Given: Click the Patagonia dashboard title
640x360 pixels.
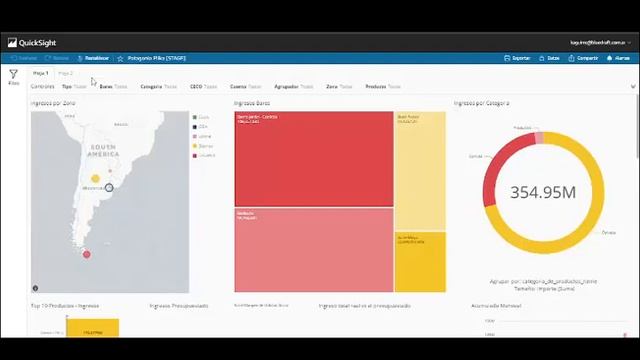Looking at the screenshot, I should [157, 58].
